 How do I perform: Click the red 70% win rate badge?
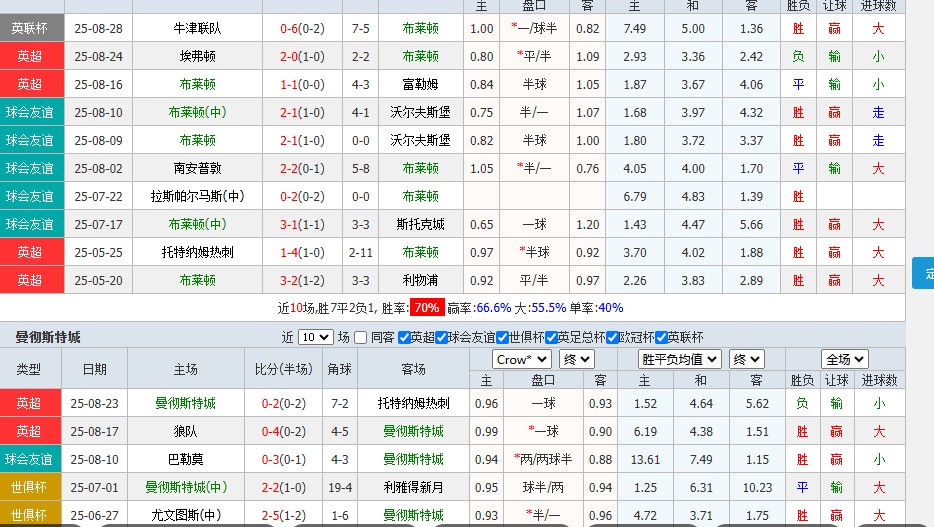(427, 307)
